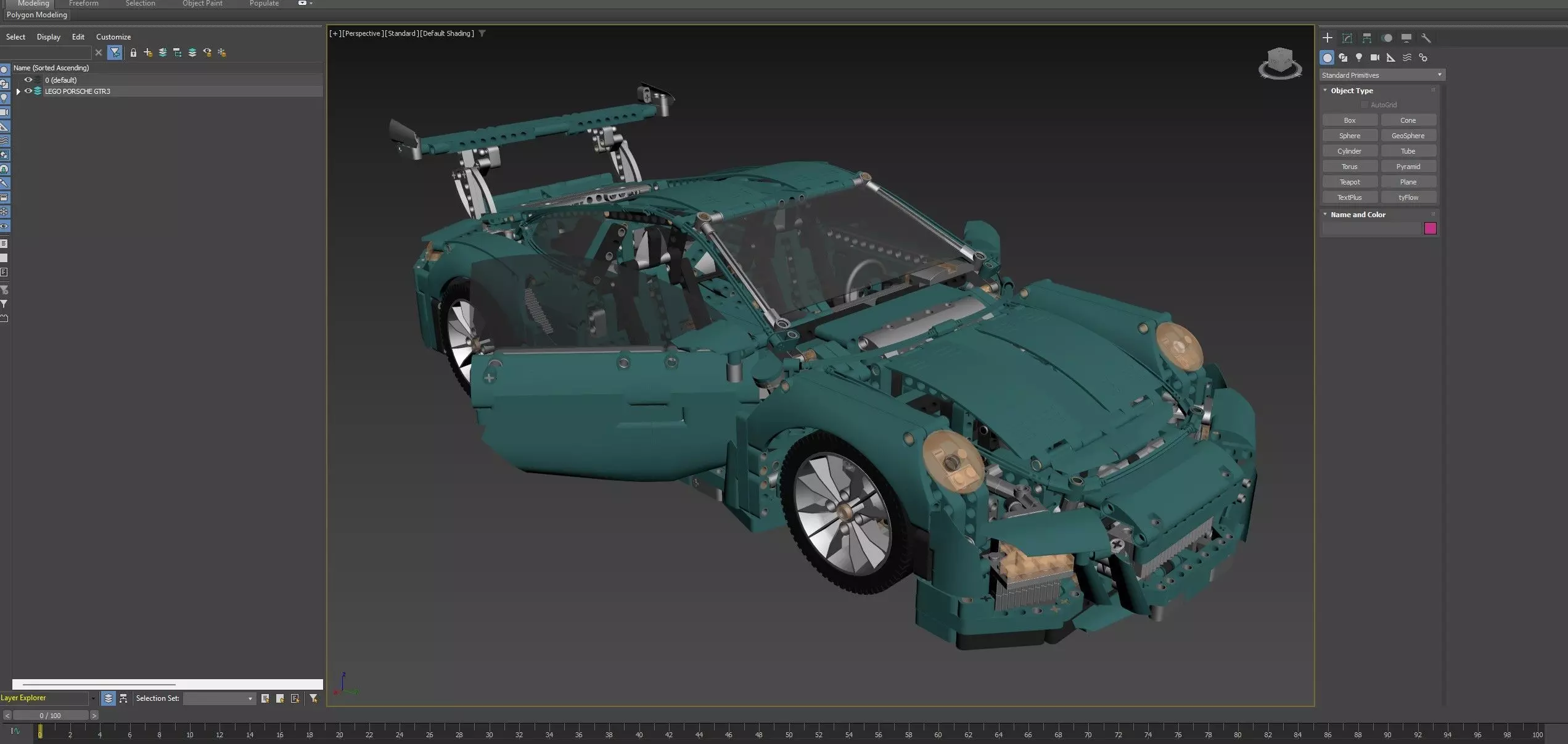This screenshot has height=744, width=1568.
Task: Open the Display menu in Layer Explorer
Action: [x=49, y=37]
